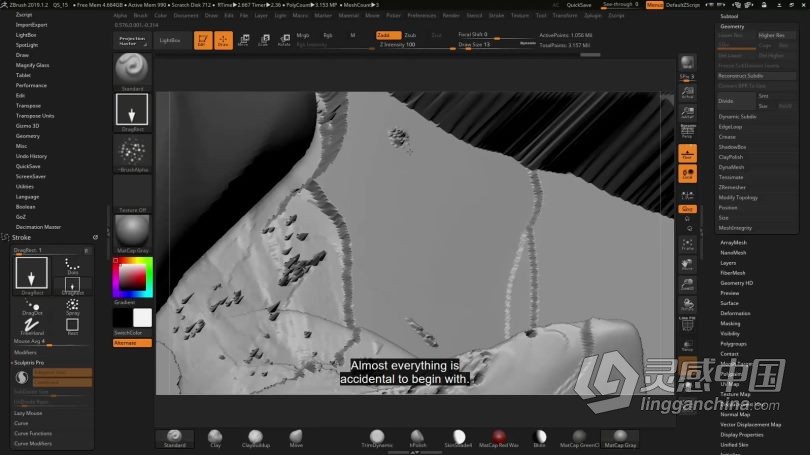Open the Material menu
The width and height of the screenshot is (810, 455).
(348, 15)
